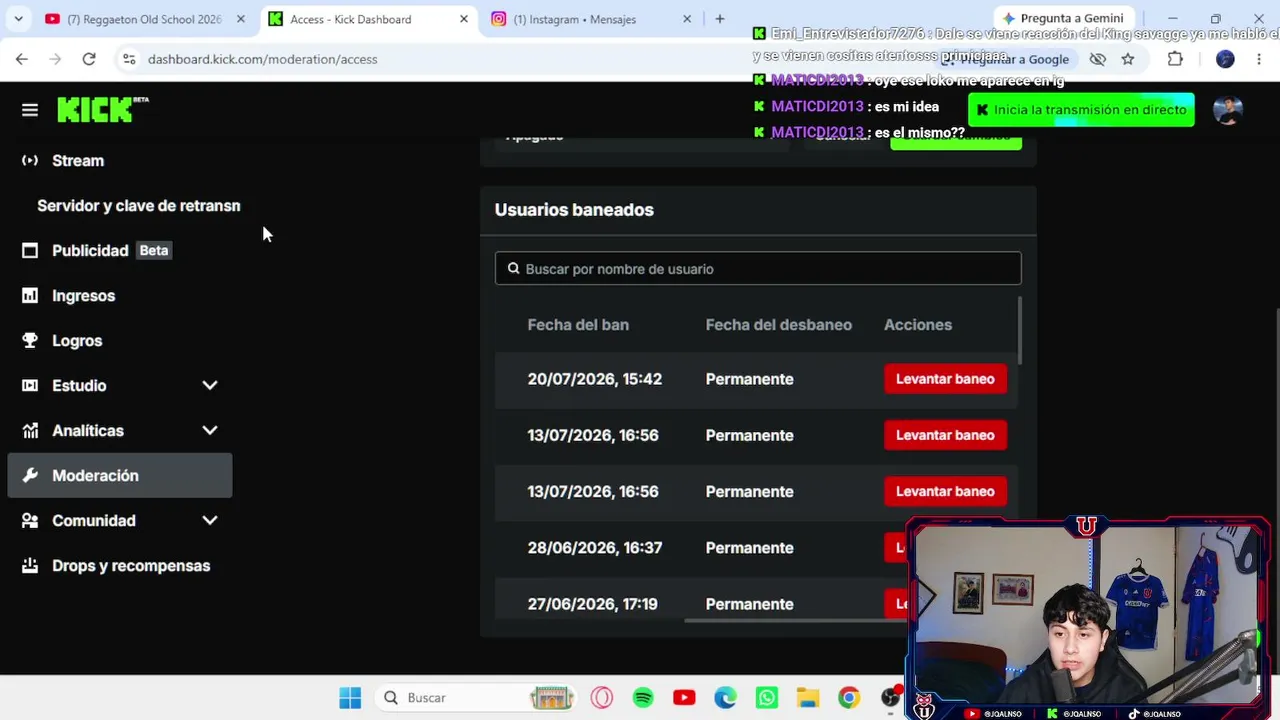
Task: Open YouTube from the taskbar
Action: click(684, 698)
